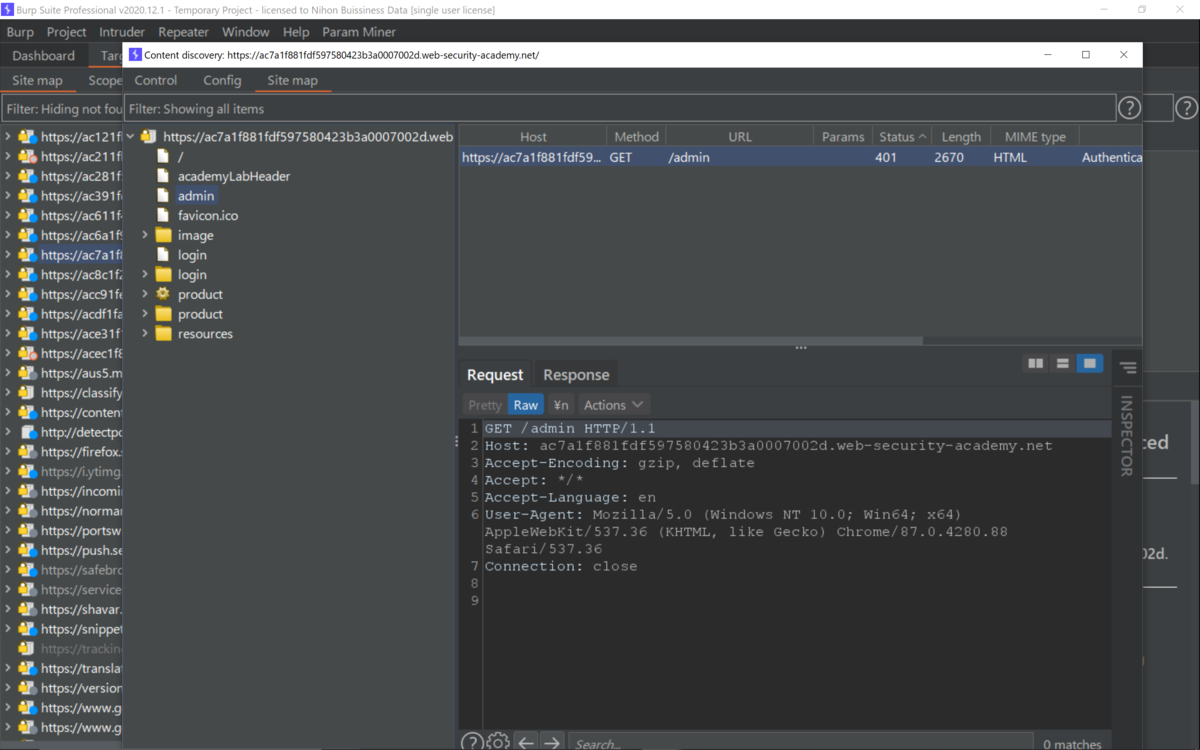
Task: Click the 401 status cell
Action: 902,157
